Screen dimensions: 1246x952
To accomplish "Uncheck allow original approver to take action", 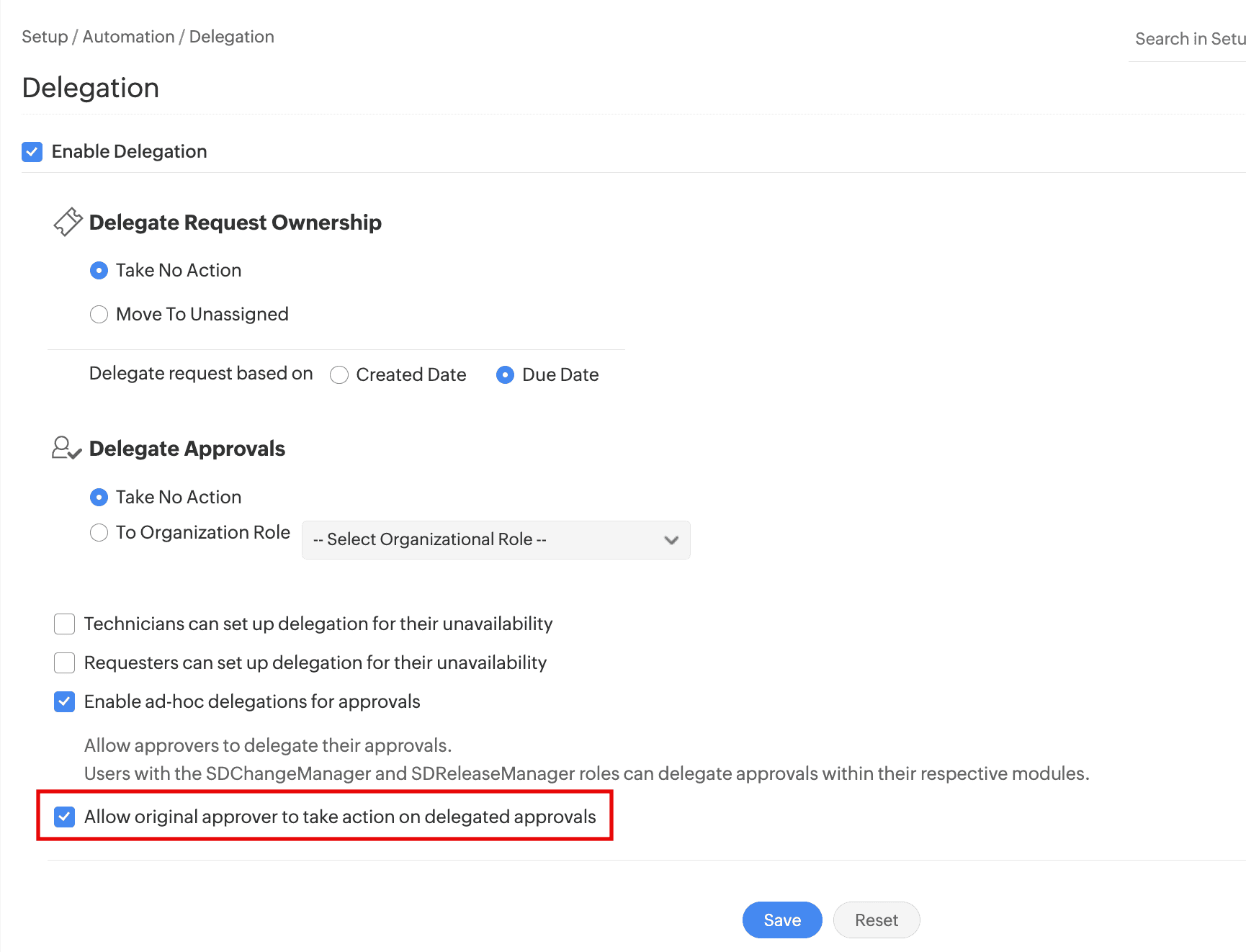I will click(66, 817).
